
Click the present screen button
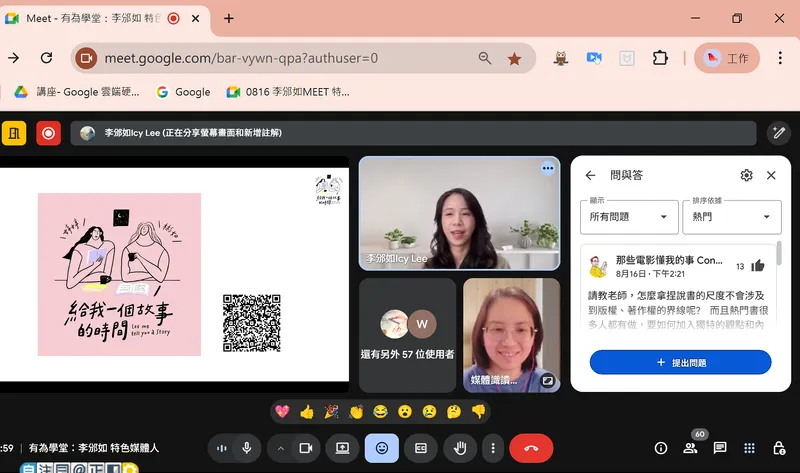point(342,449)
